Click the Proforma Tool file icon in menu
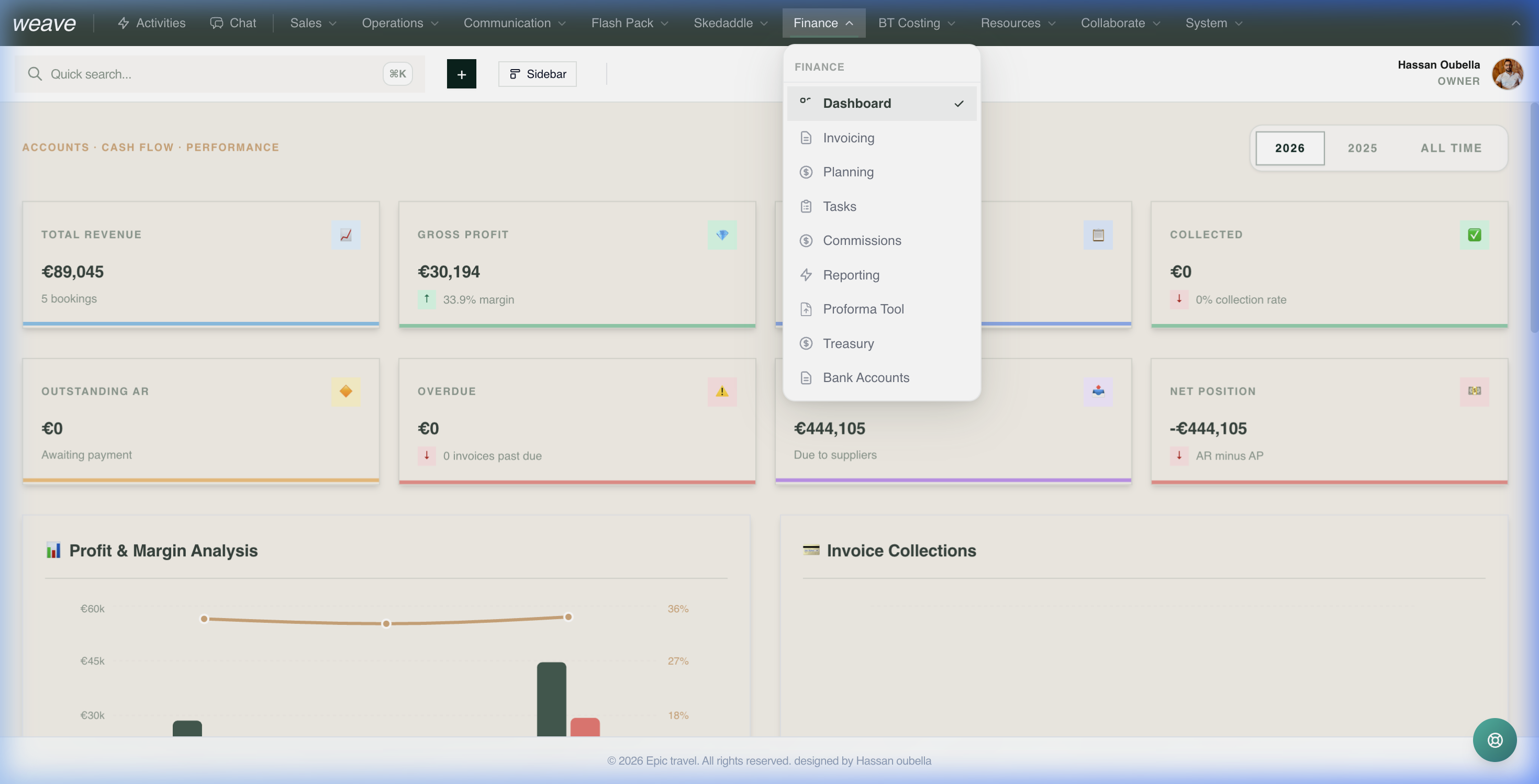Image resolution: width=1539 pixels, height=784 pixels. coord(806,309)
